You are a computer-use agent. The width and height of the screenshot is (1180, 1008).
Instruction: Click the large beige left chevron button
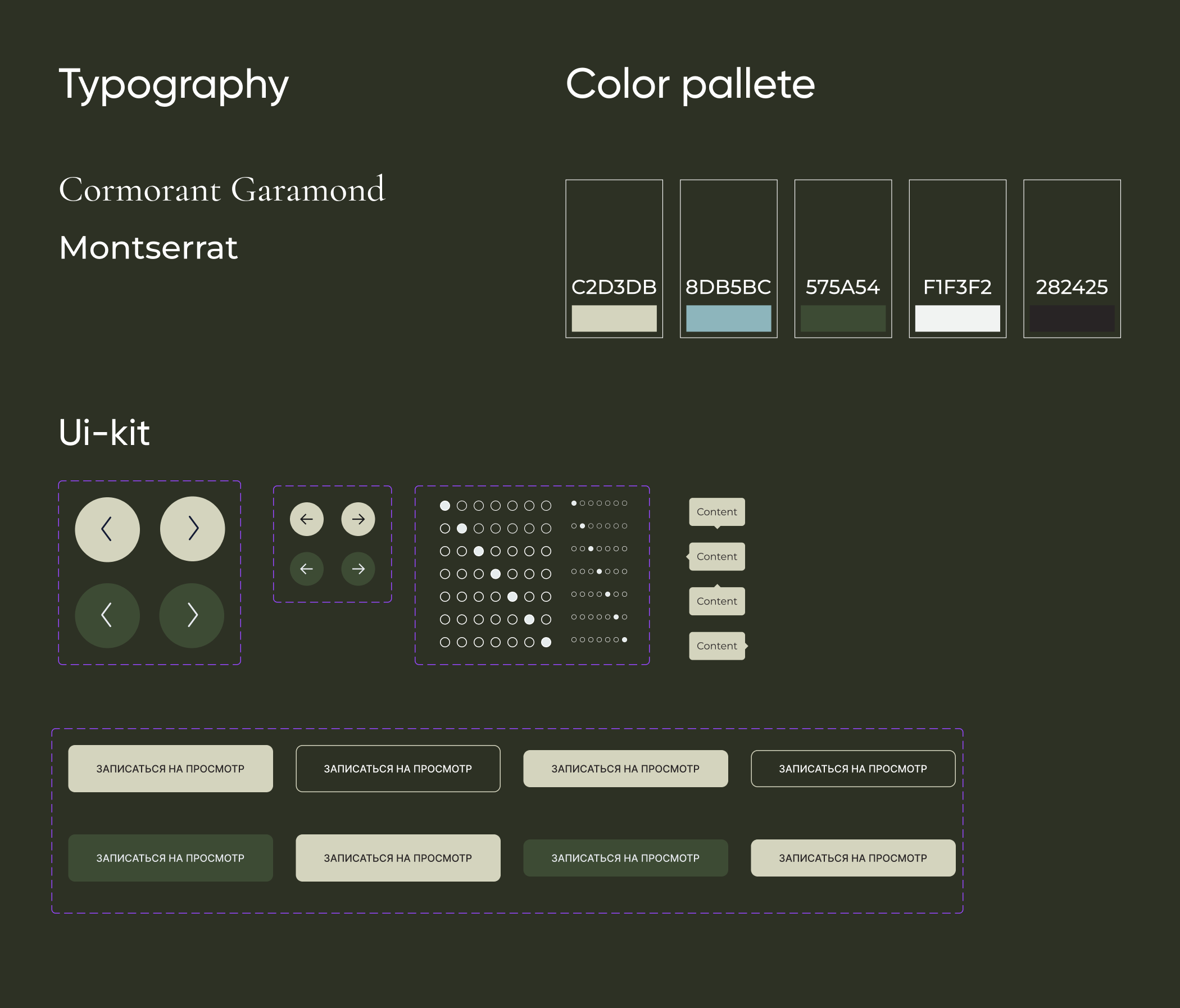107,530
